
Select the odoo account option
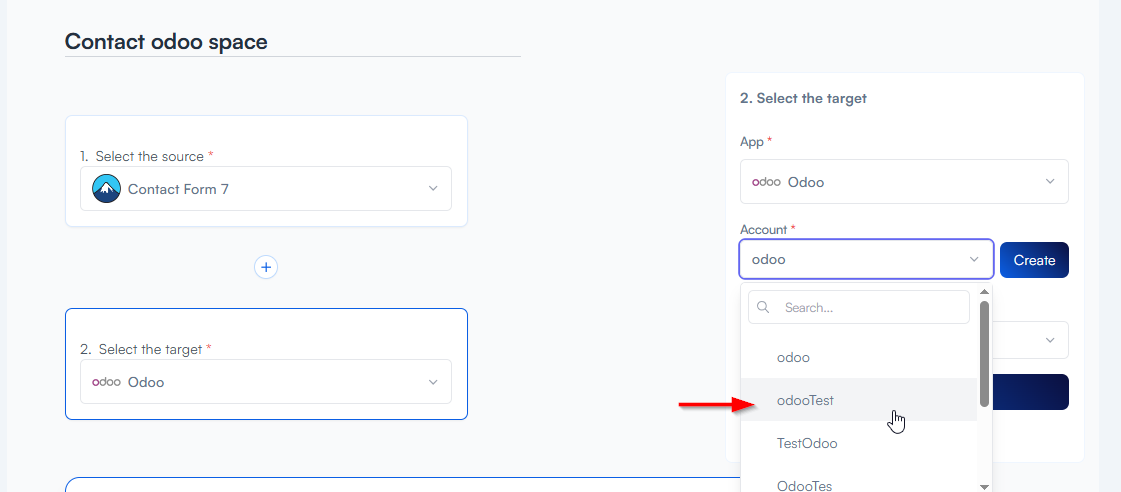[793, 357]
